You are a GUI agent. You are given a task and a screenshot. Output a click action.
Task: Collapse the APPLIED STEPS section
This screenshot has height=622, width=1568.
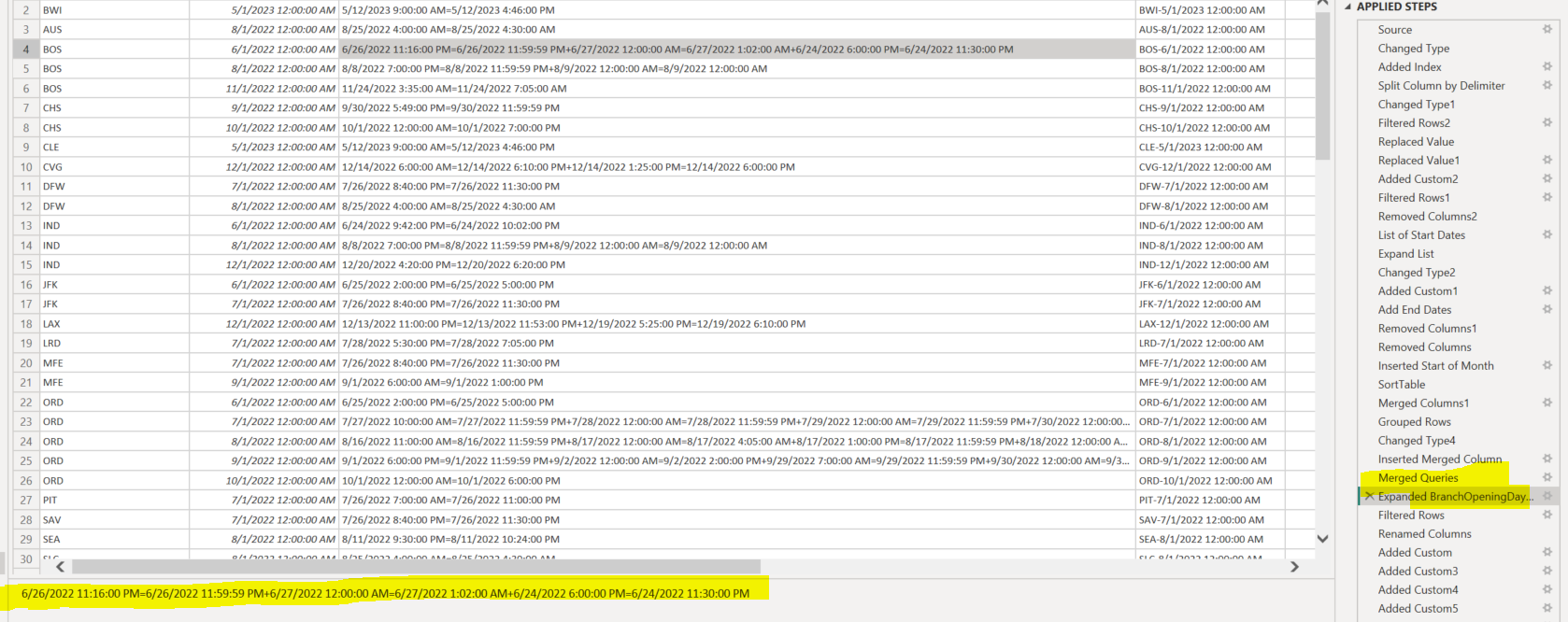coord(1348,7)
